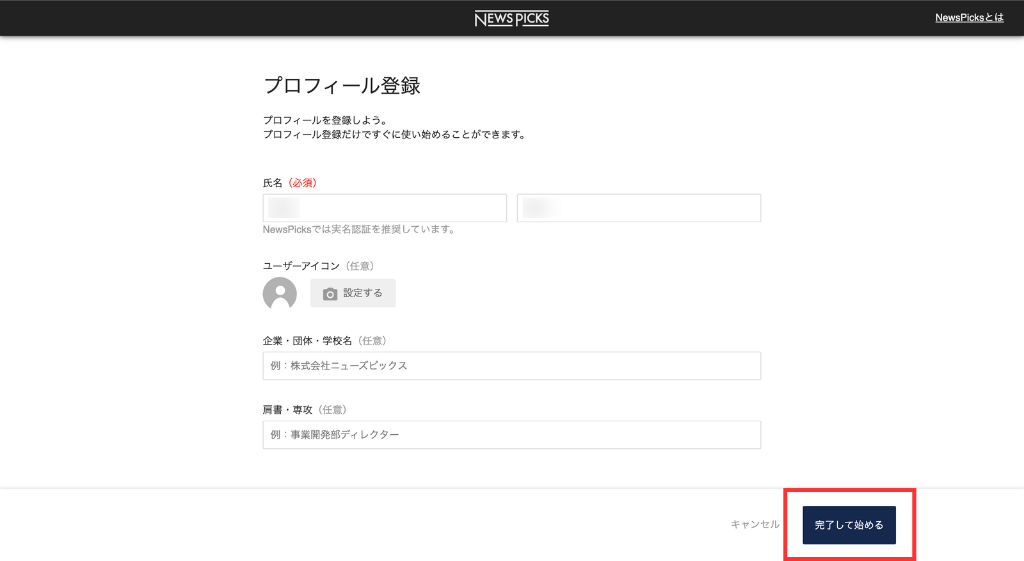The width and height of the screenshot is (1024, 561).
Task: Click the NewsPicks logo in the header
Action: click(511, 18)
